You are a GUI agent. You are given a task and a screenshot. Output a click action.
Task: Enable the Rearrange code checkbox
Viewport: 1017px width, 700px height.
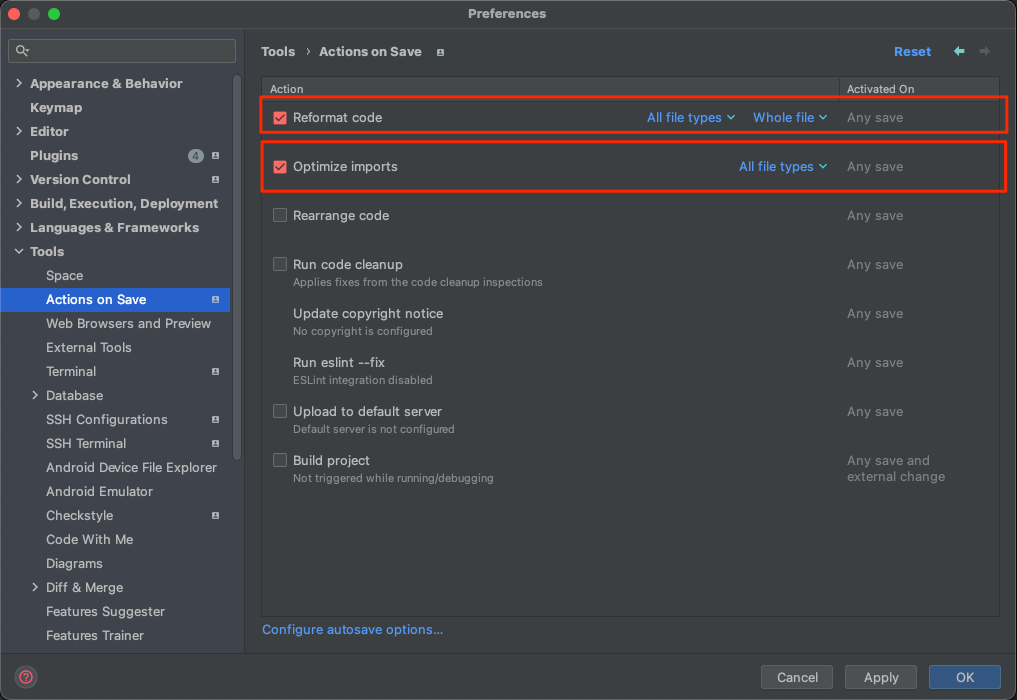pos(280,215)
